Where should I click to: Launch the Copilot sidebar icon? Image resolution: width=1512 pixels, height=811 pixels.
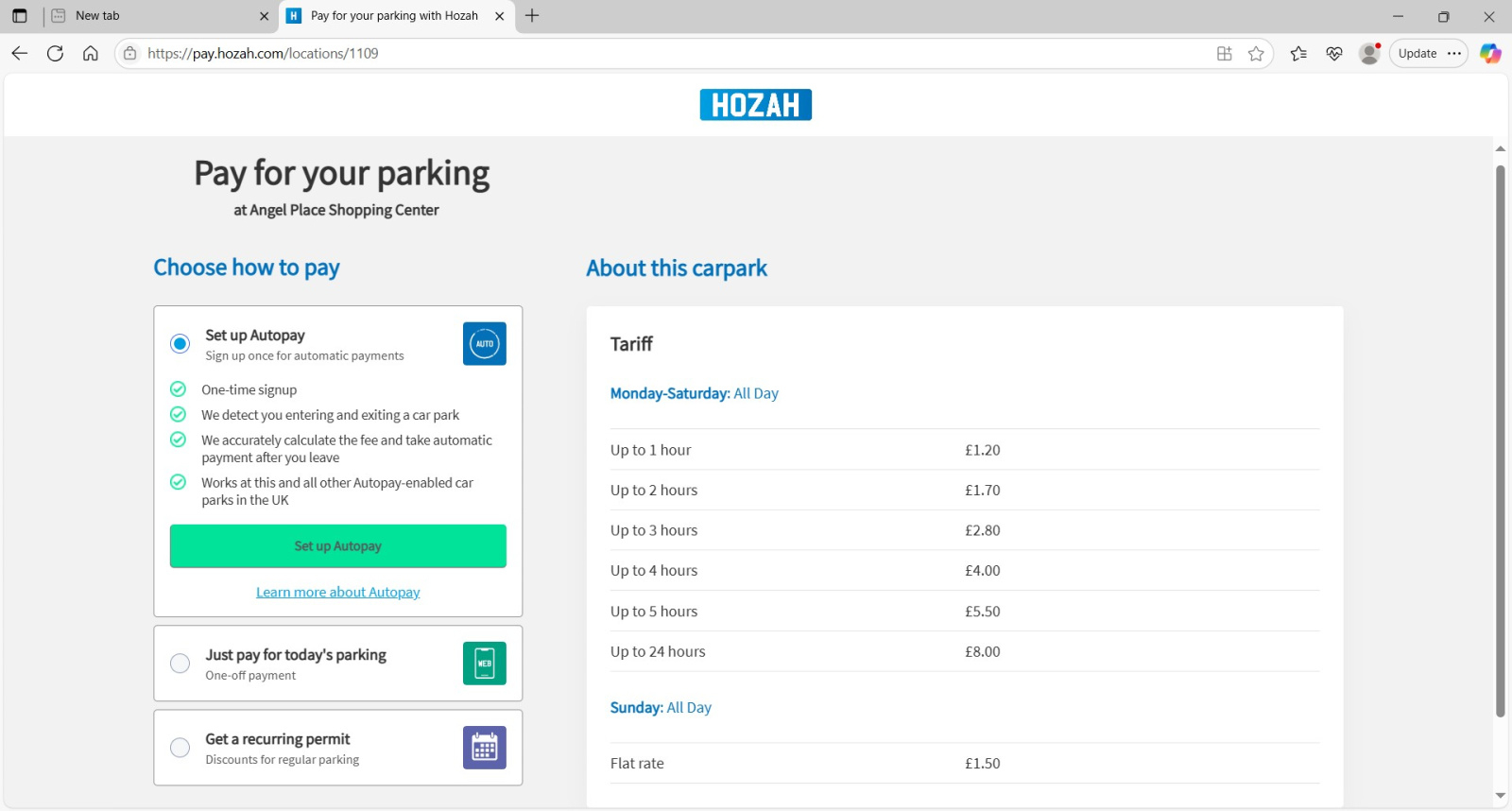1490,54
